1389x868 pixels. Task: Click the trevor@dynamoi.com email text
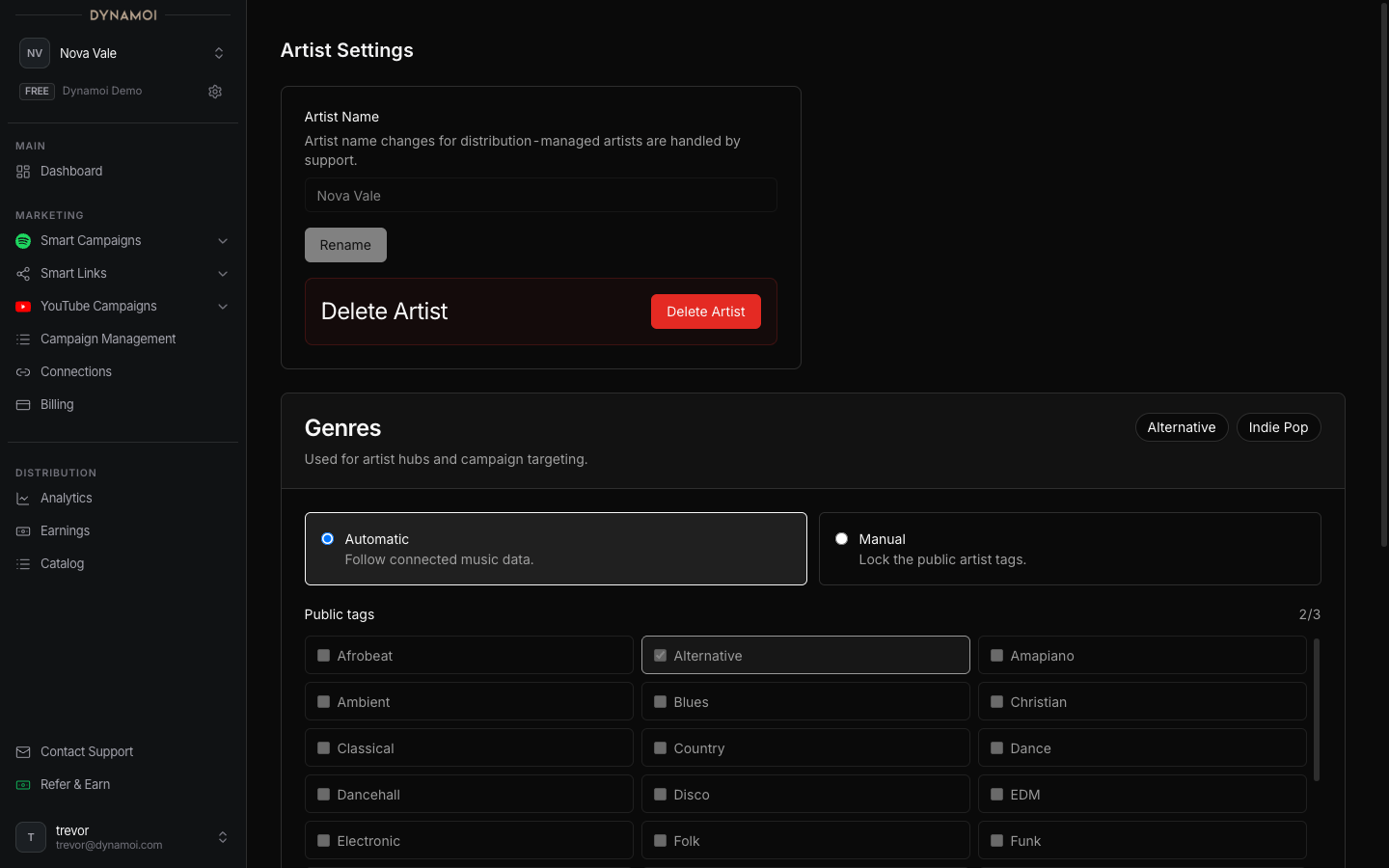click(109, 845)
